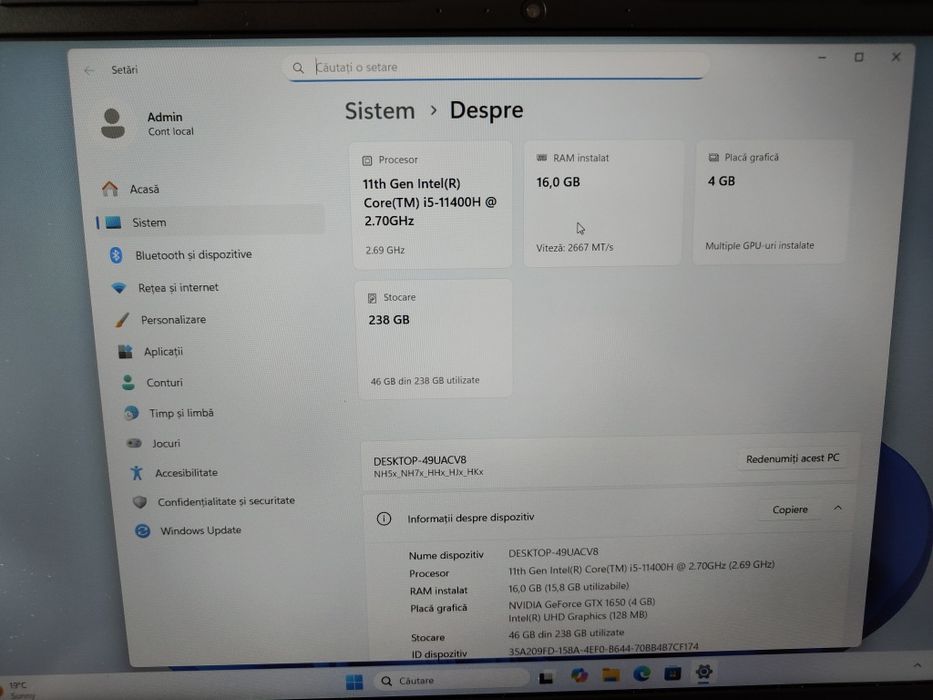This screenshot has height=700, width=933.
Task: Open File Explorer from the taskbar
Action: pos(610,674)
